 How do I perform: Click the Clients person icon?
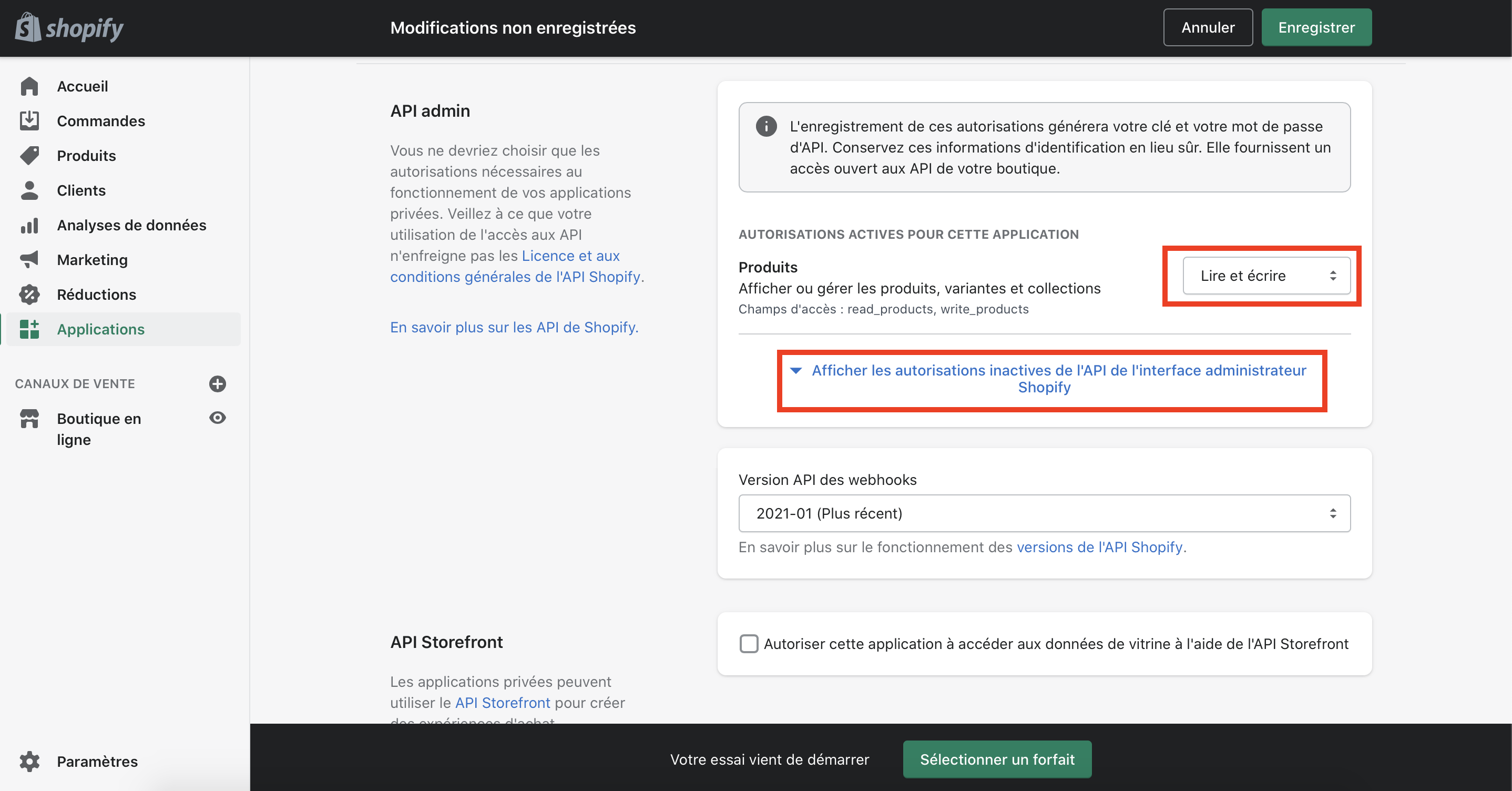click(x=29, y=190)
